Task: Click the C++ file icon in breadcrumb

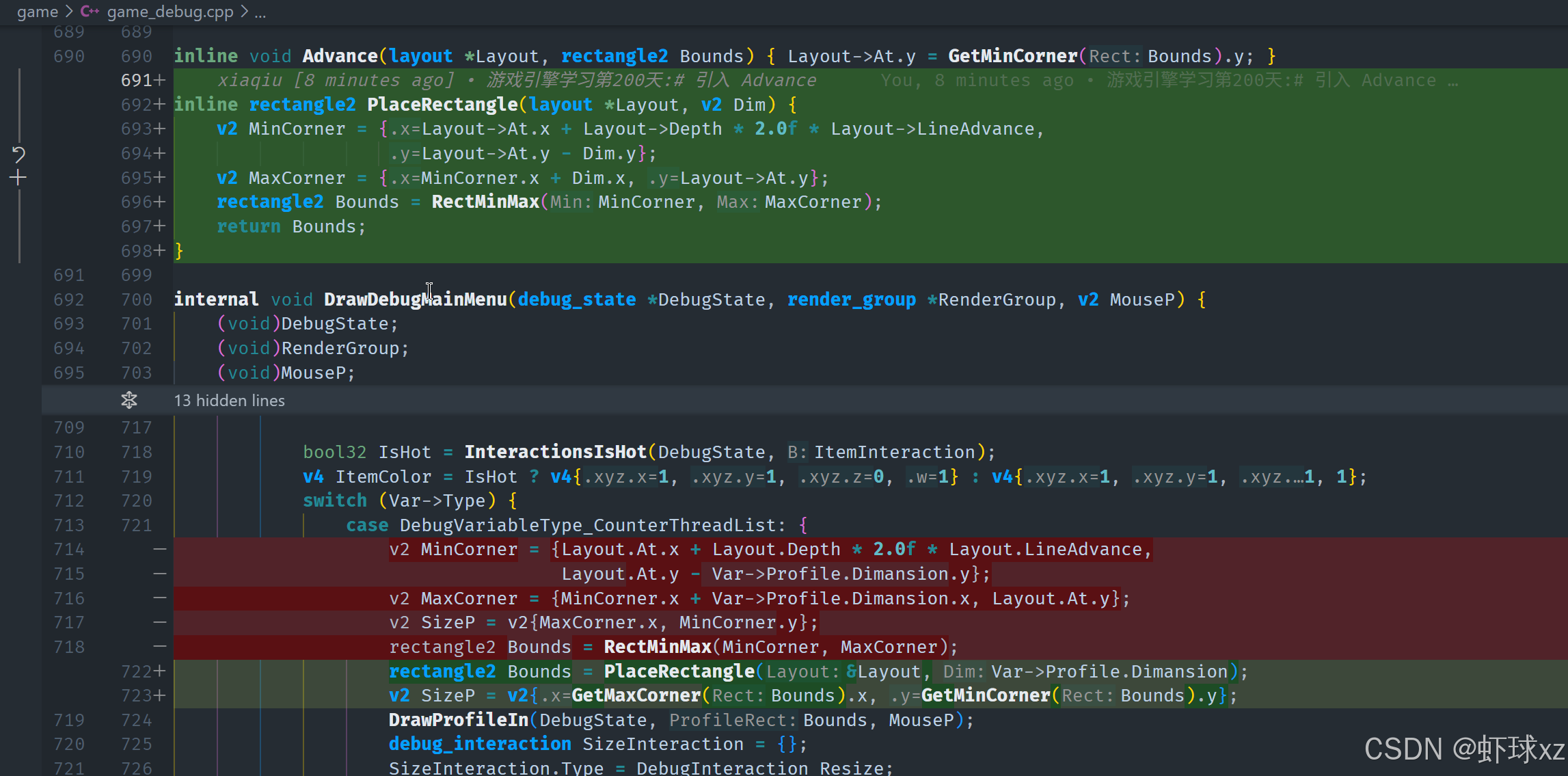Action: pos(90,12)
